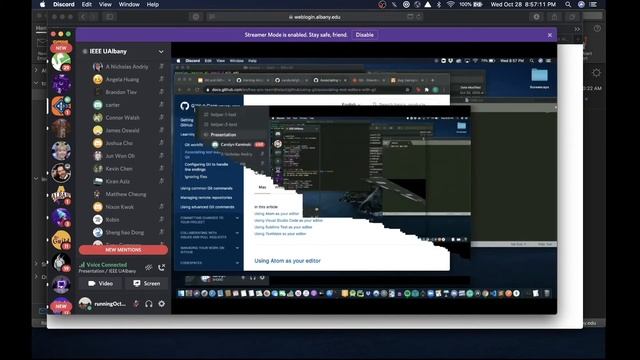Turn on camera with Video button
The image size is (640, 360).
(x=101, y=283)
